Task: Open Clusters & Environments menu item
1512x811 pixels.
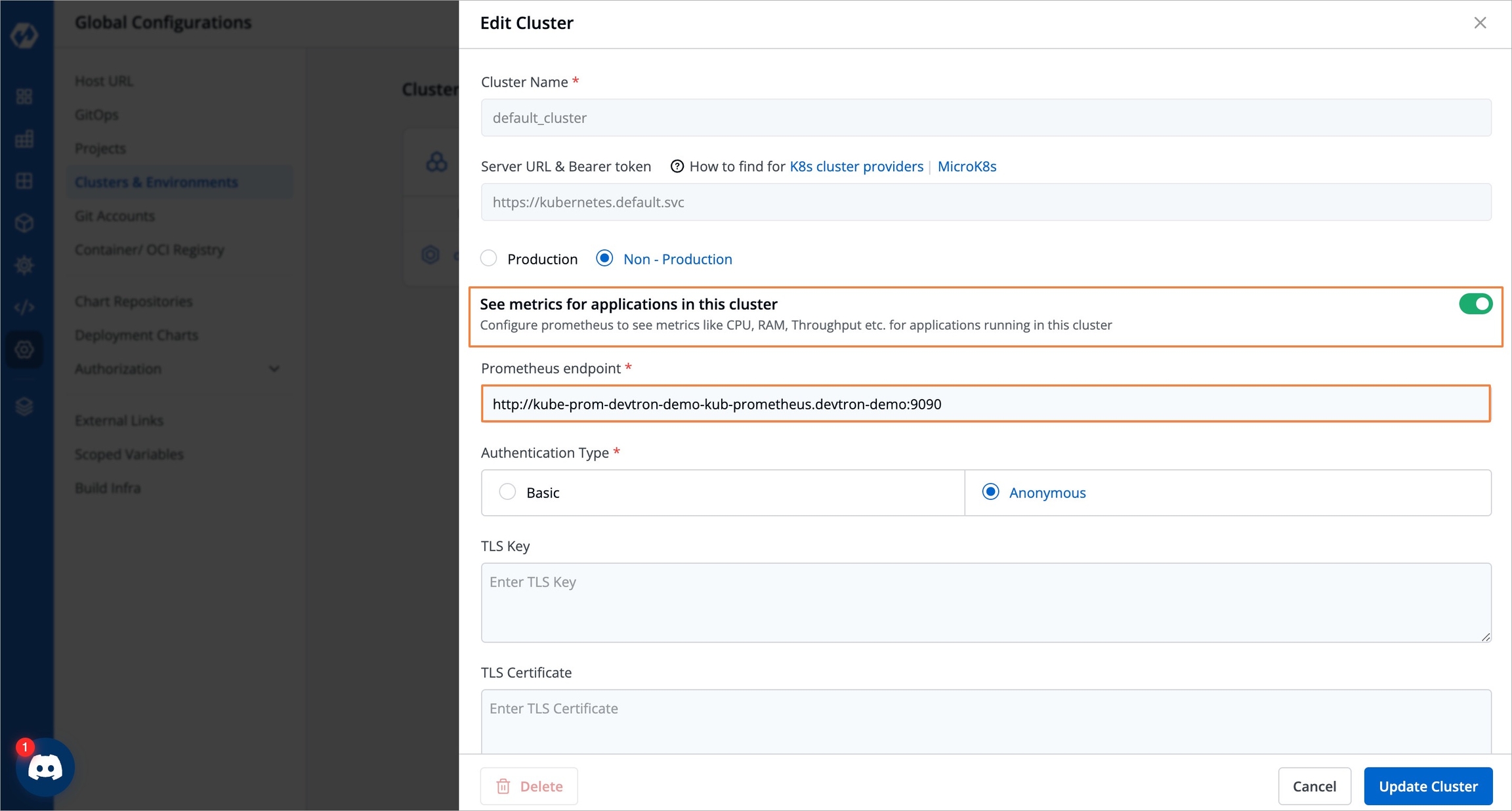Action: (156, 182)
